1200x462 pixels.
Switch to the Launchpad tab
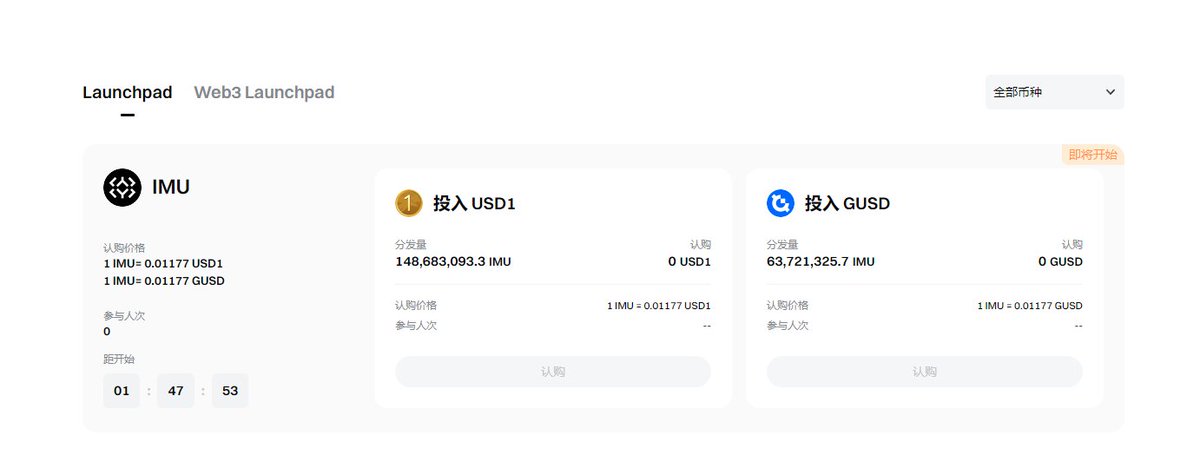tap(127, 93)
